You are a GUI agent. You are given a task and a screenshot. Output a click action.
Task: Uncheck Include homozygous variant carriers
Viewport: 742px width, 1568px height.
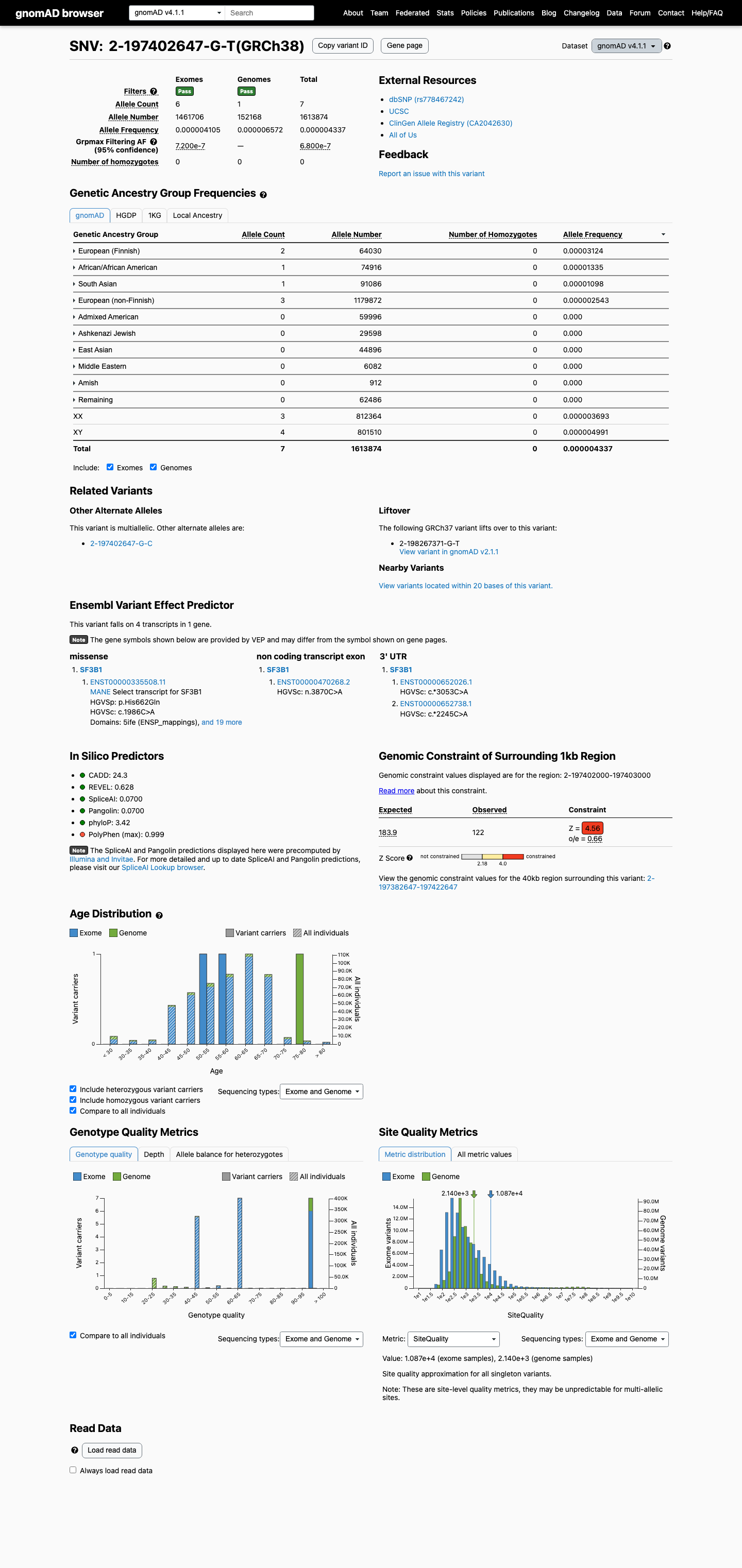coord(73,1100)
